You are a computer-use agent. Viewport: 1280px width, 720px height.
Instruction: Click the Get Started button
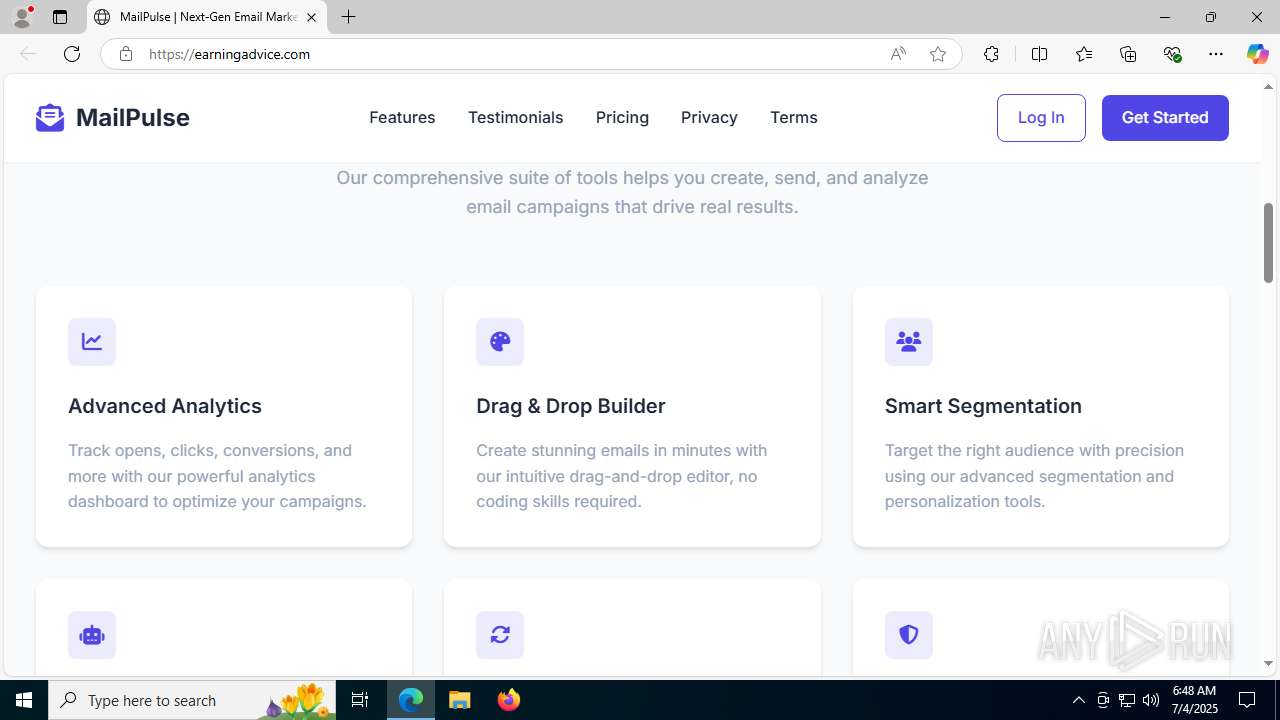[x=1165, y=117]
